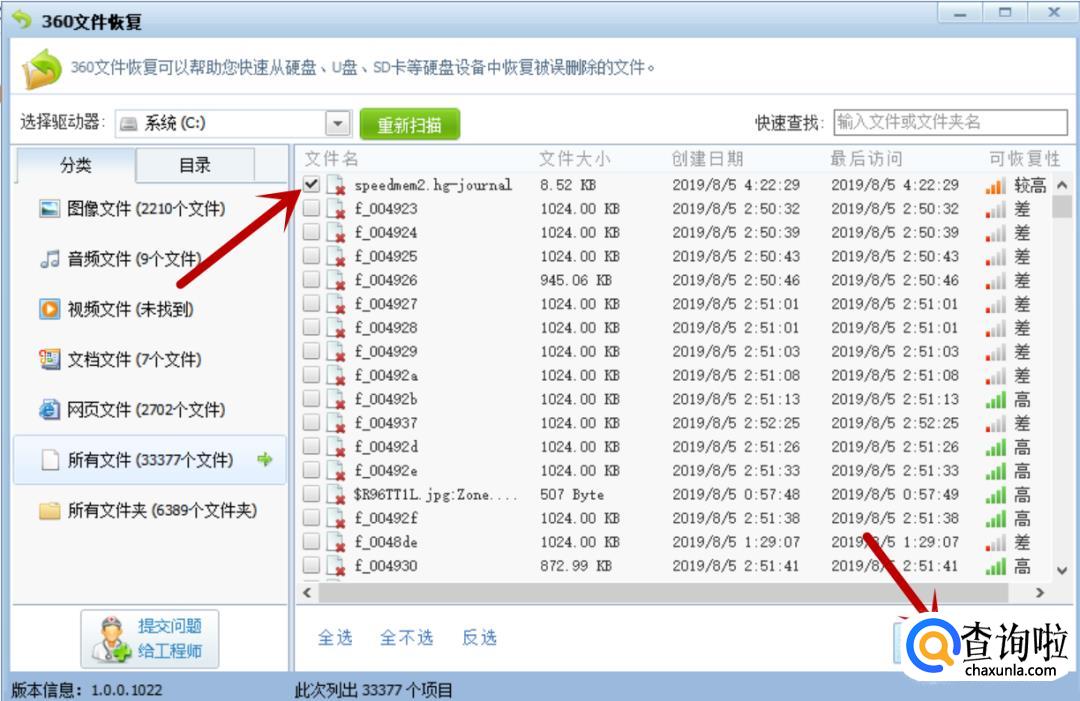
Task: Sort by 文件名 column header
Action: click(331, 159)
